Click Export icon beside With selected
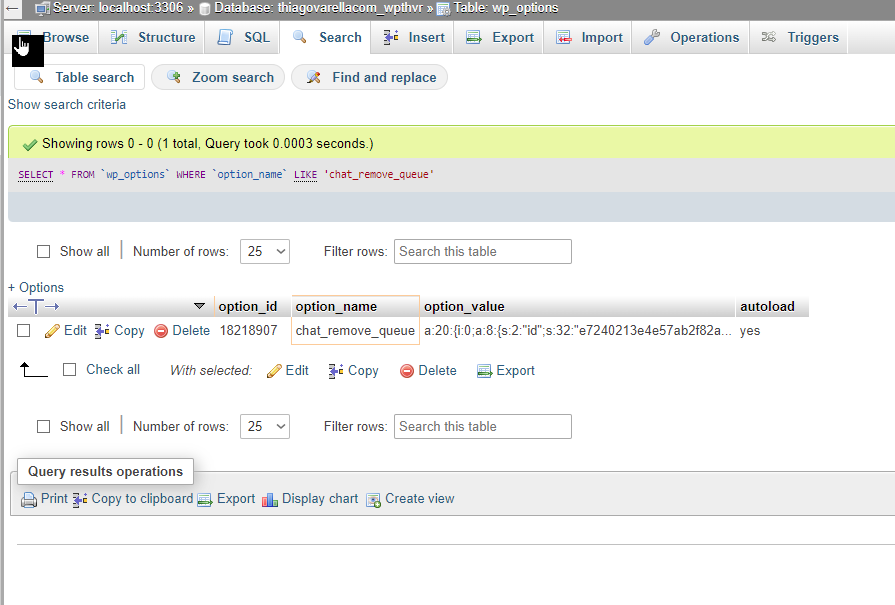895x605 pixels. (x=485, y=371)
